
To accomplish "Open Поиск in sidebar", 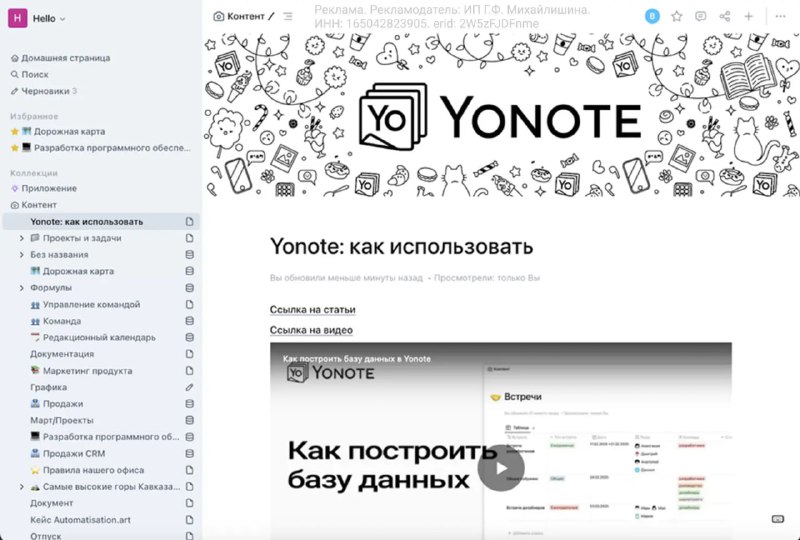I will pos(34,74).
